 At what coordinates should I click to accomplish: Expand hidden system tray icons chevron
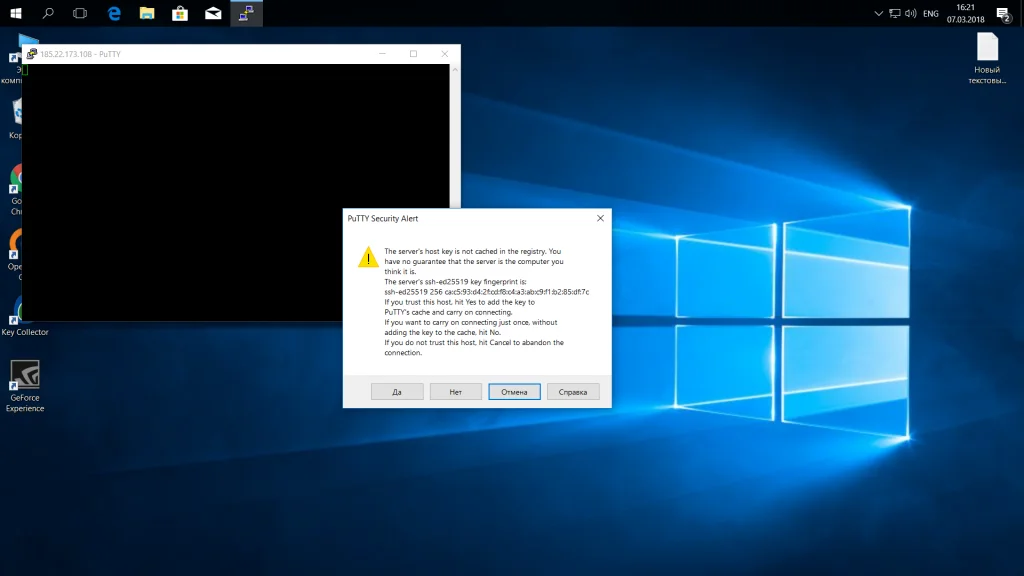pos(878,13)
